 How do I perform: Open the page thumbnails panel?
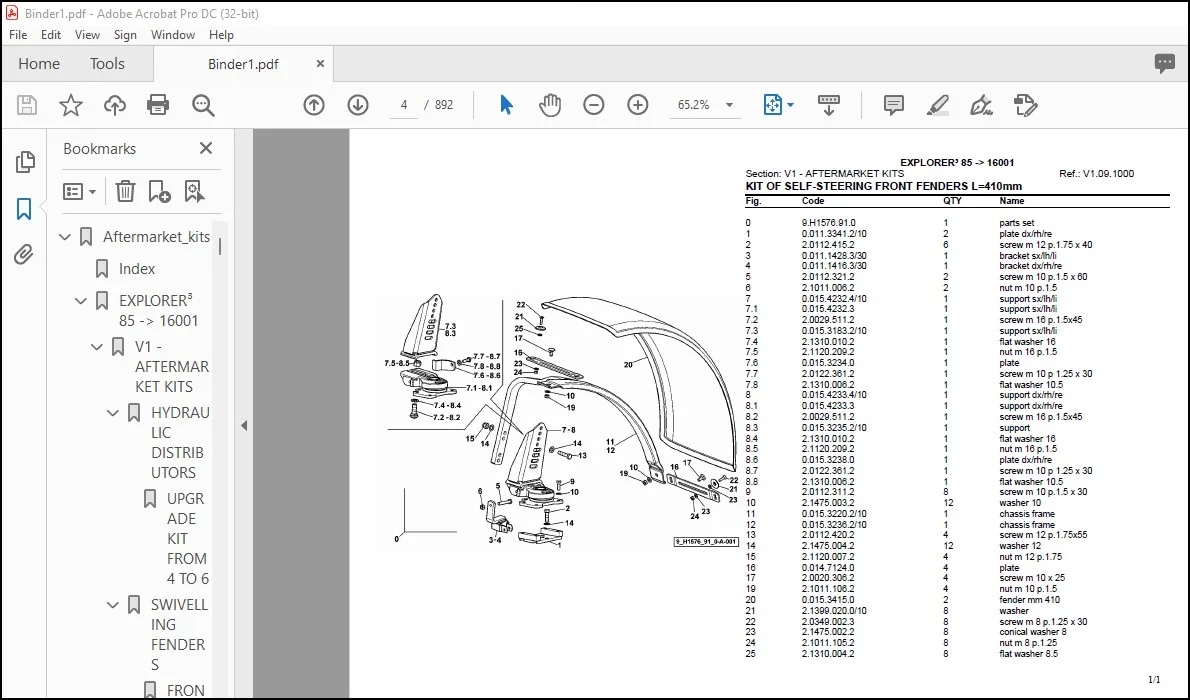(25, 162)
